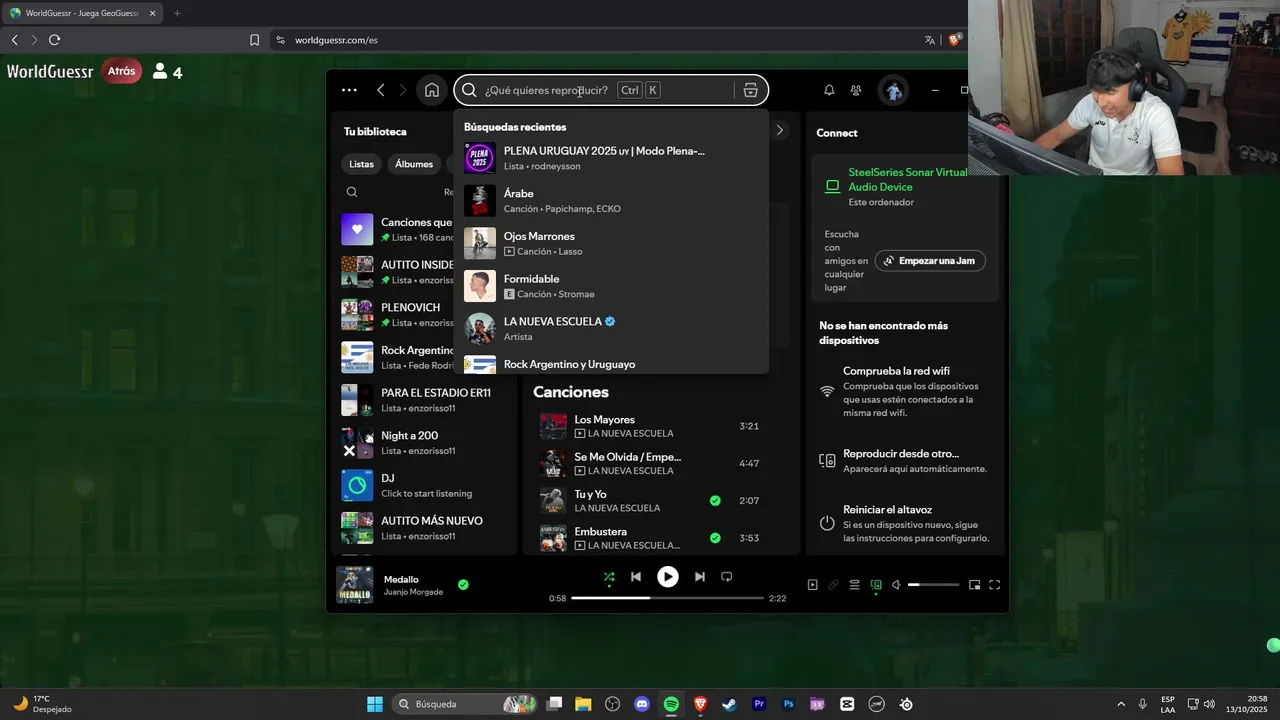Adjust the Spotify volume slider
The height and width of the screenshot is (720, 1280).
934,585
